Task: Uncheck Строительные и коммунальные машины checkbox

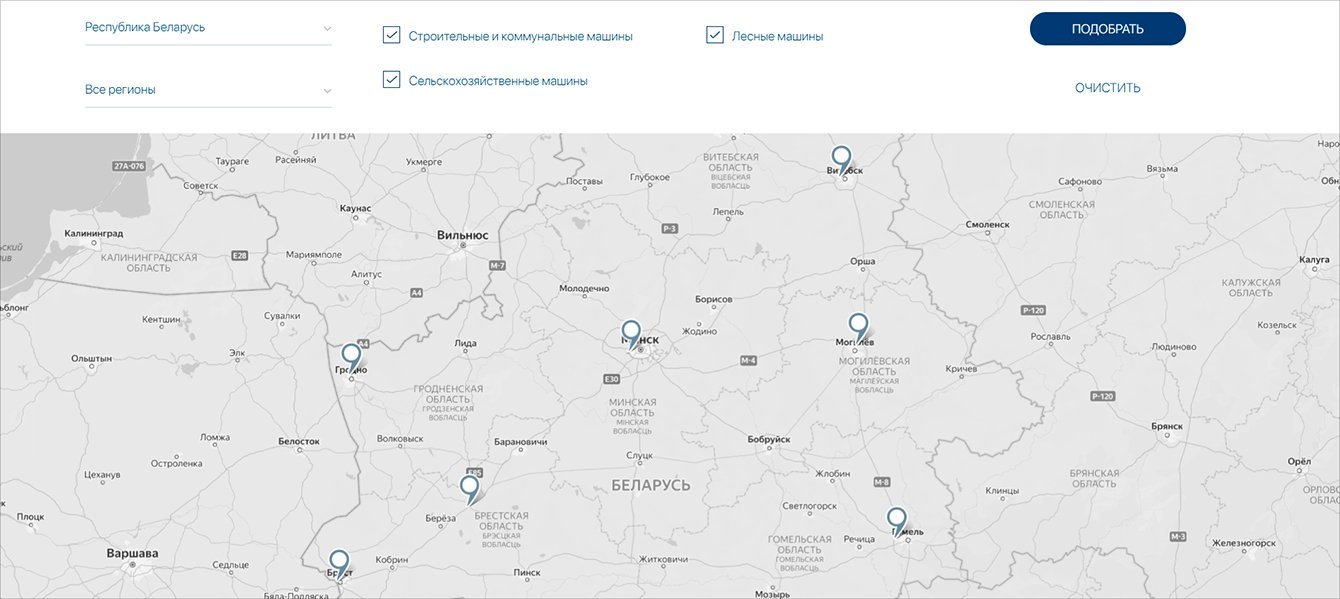Action: click(x=391, y=35)
